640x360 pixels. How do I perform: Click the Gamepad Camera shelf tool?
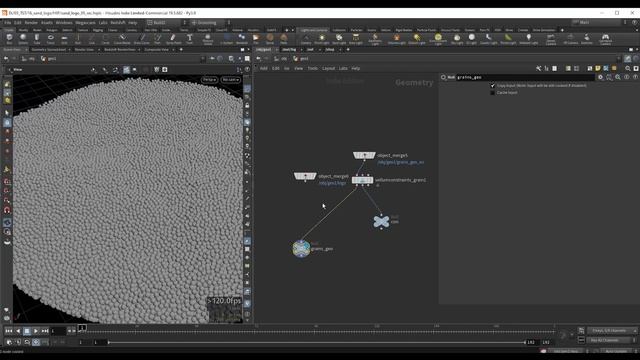click(x=605, y=39)
